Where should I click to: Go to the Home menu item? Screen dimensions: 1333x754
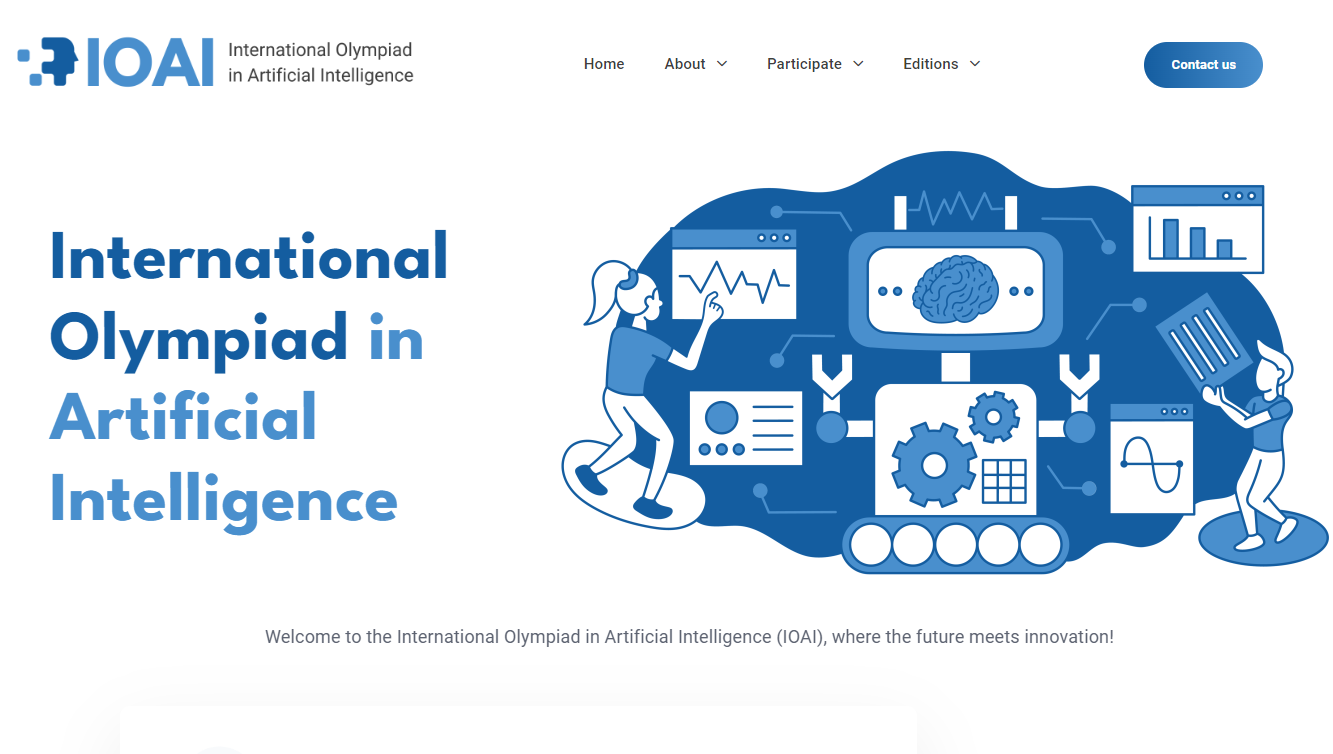pyautogui.click(x=604, y=64)
